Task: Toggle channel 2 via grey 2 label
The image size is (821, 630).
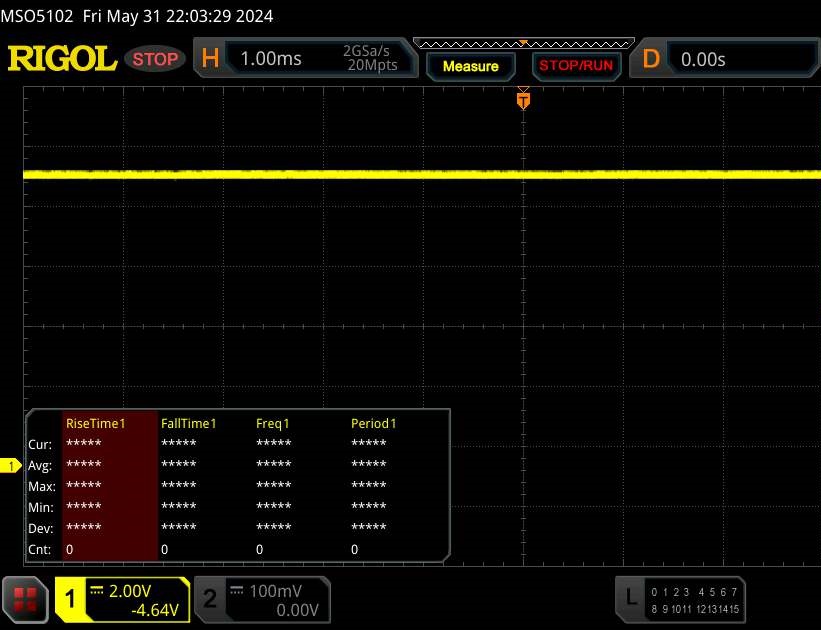Action: pyautogui.click(x=210, y=599)
